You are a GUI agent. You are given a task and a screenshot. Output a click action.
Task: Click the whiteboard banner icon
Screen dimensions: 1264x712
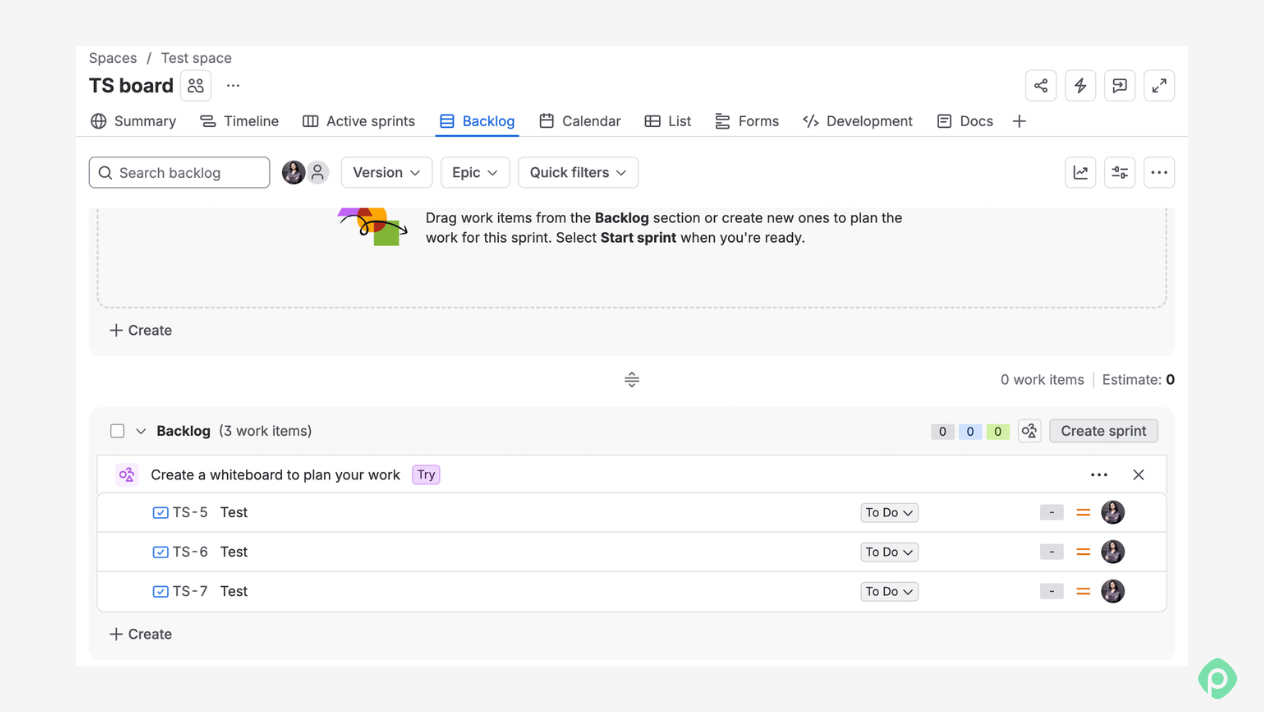tap(127, 475)
